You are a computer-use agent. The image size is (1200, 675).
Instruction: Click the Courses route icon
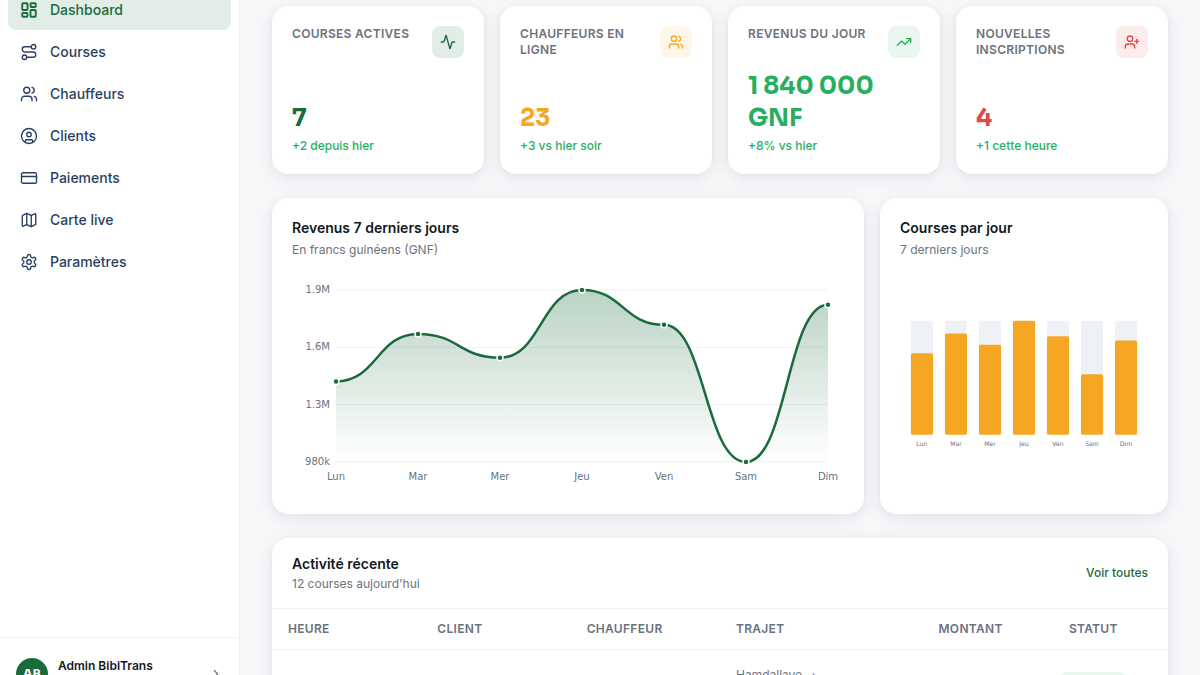(x=29, y=52)
